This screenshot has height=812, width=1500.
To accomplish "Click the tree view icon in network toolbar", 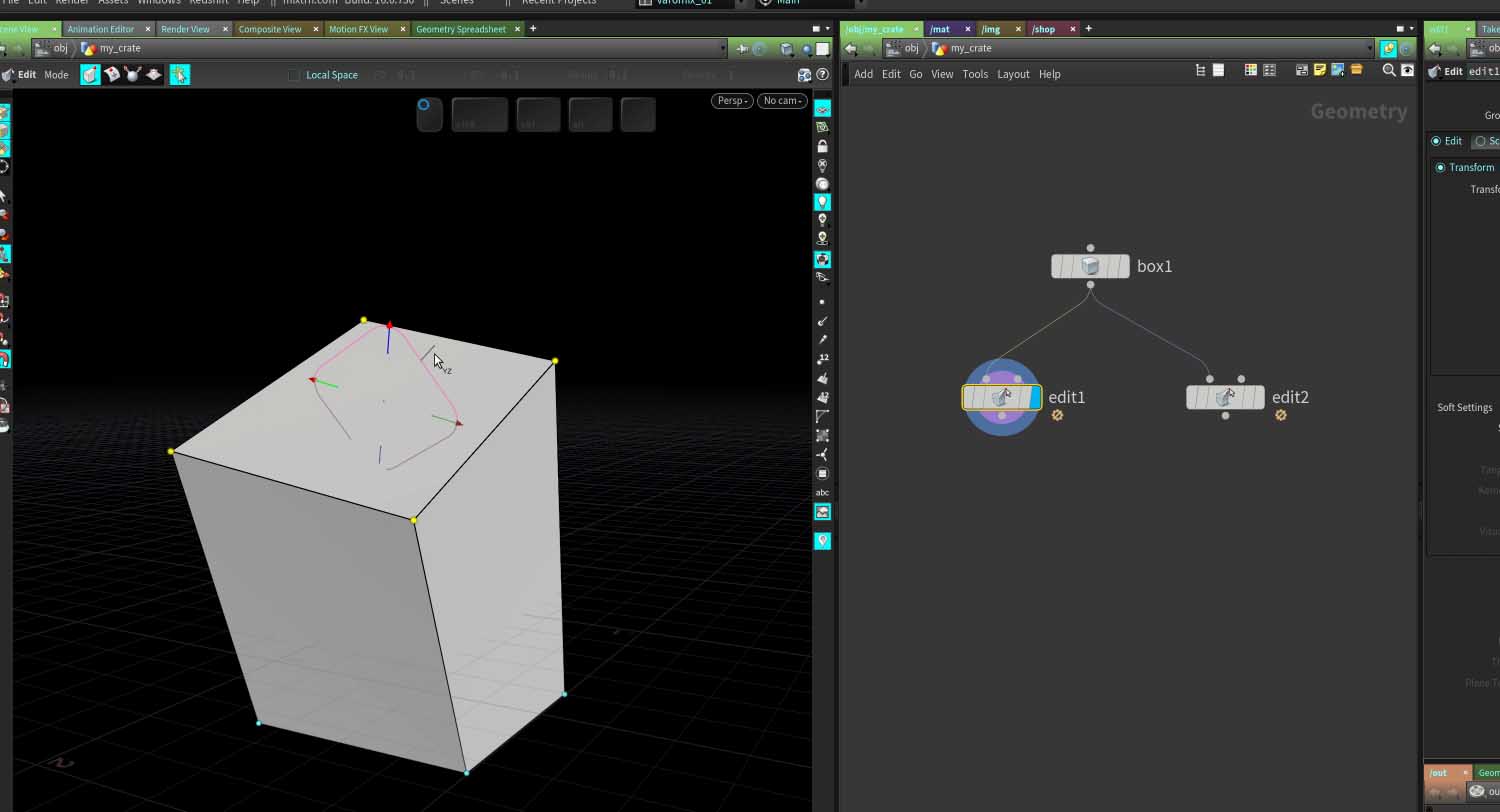I will click(1200, 70).
